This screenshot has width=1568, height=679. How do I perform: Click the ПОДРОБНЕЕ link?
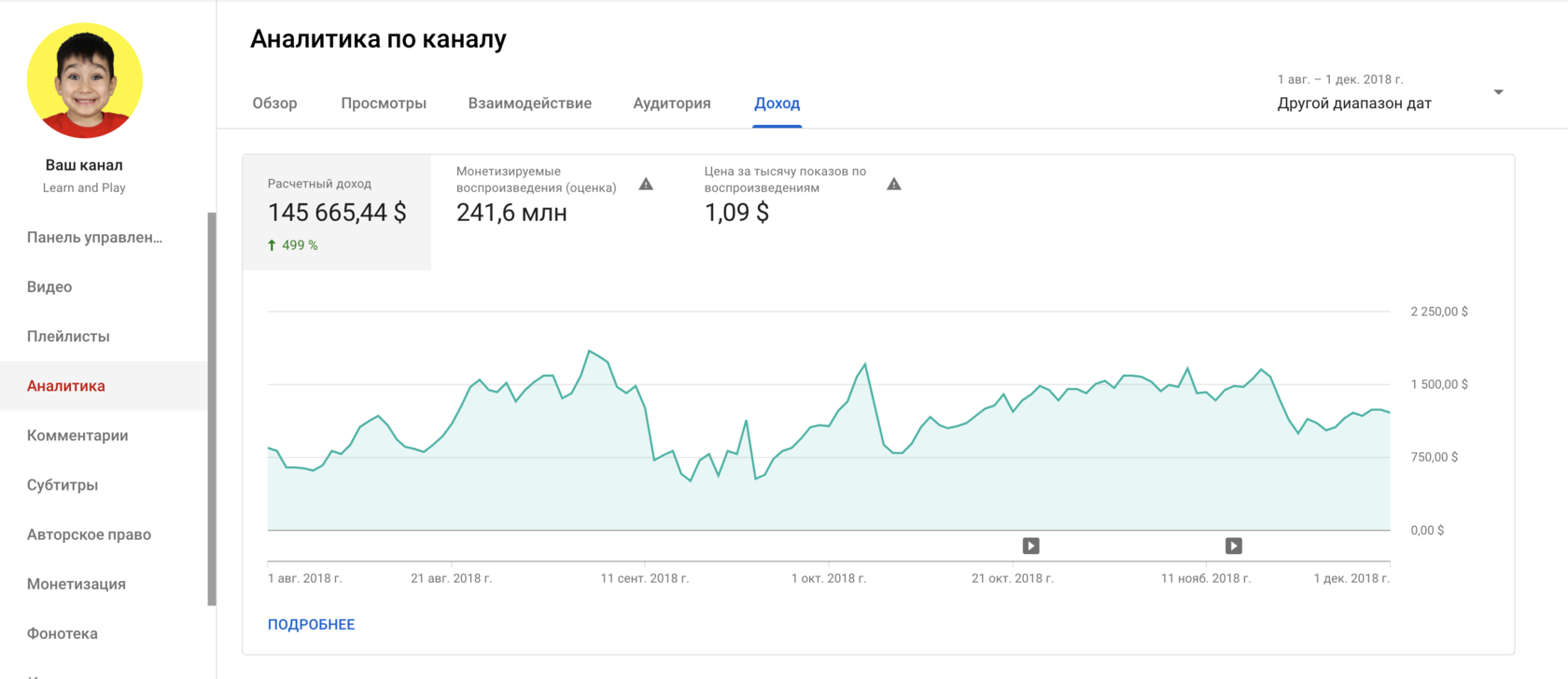311,624
